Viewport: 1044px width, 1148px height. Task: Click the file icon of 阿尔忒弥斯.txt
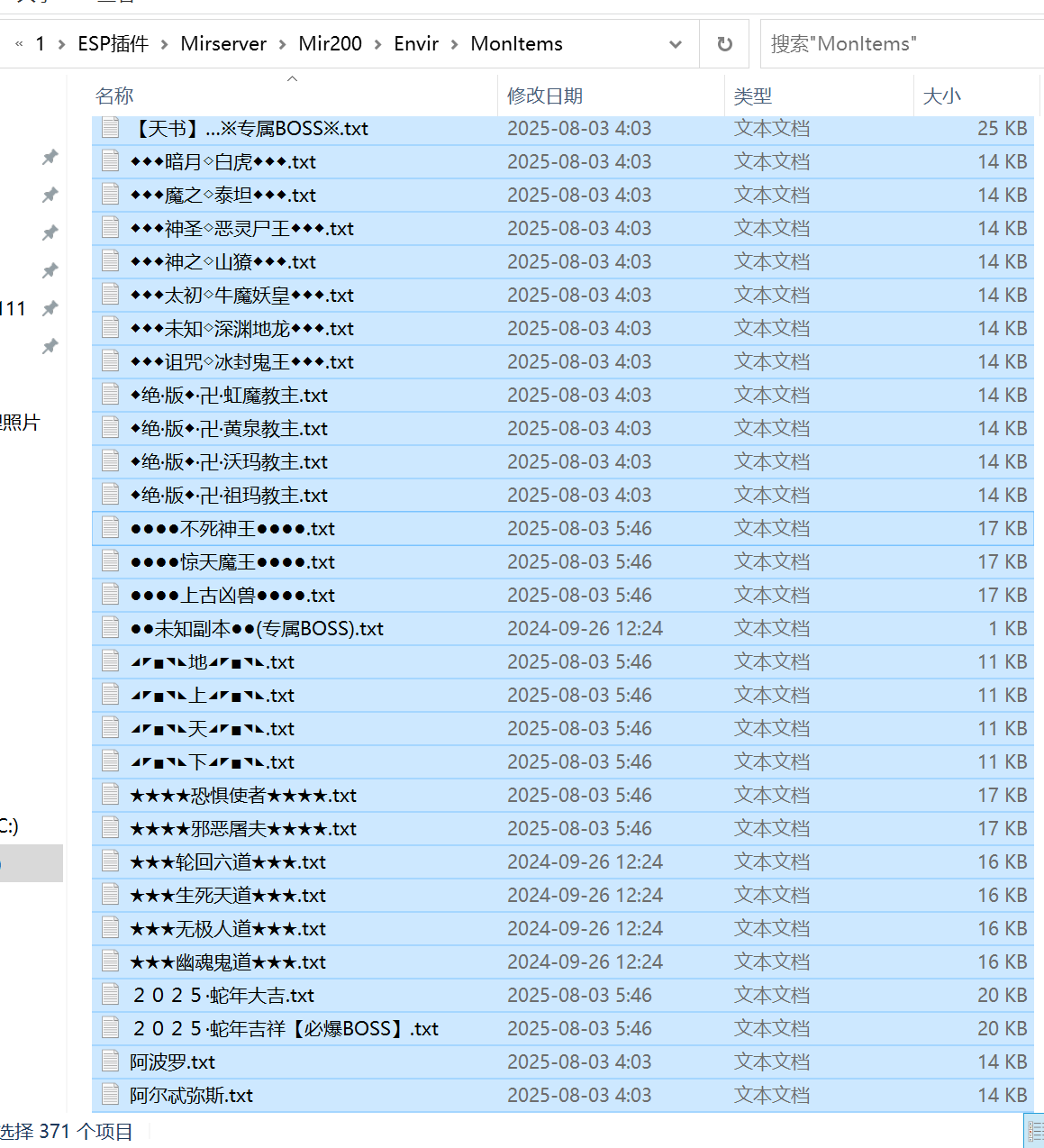111,1094
